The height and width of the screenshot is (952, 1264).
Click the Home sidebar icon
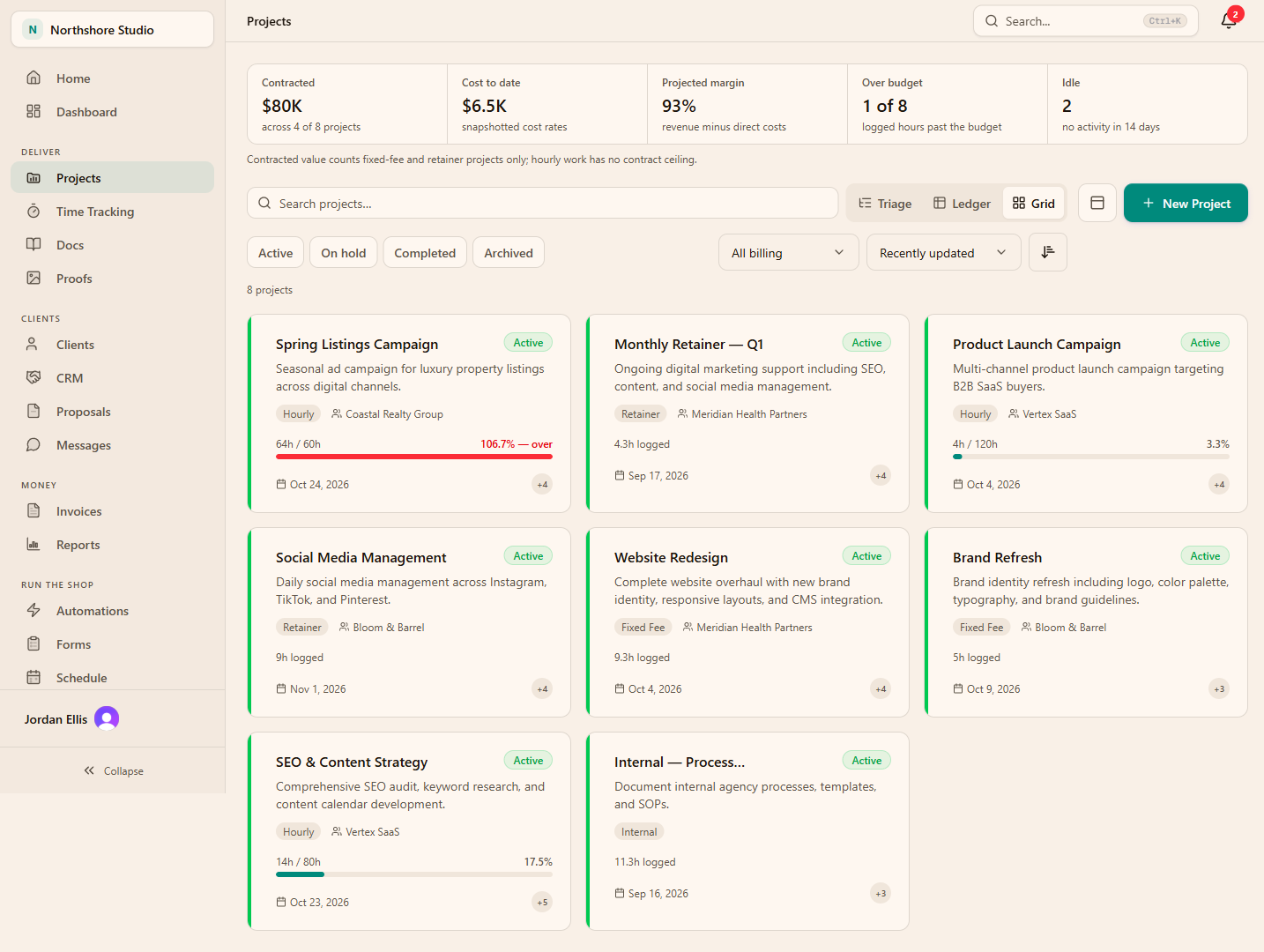[x=33, y=78]
